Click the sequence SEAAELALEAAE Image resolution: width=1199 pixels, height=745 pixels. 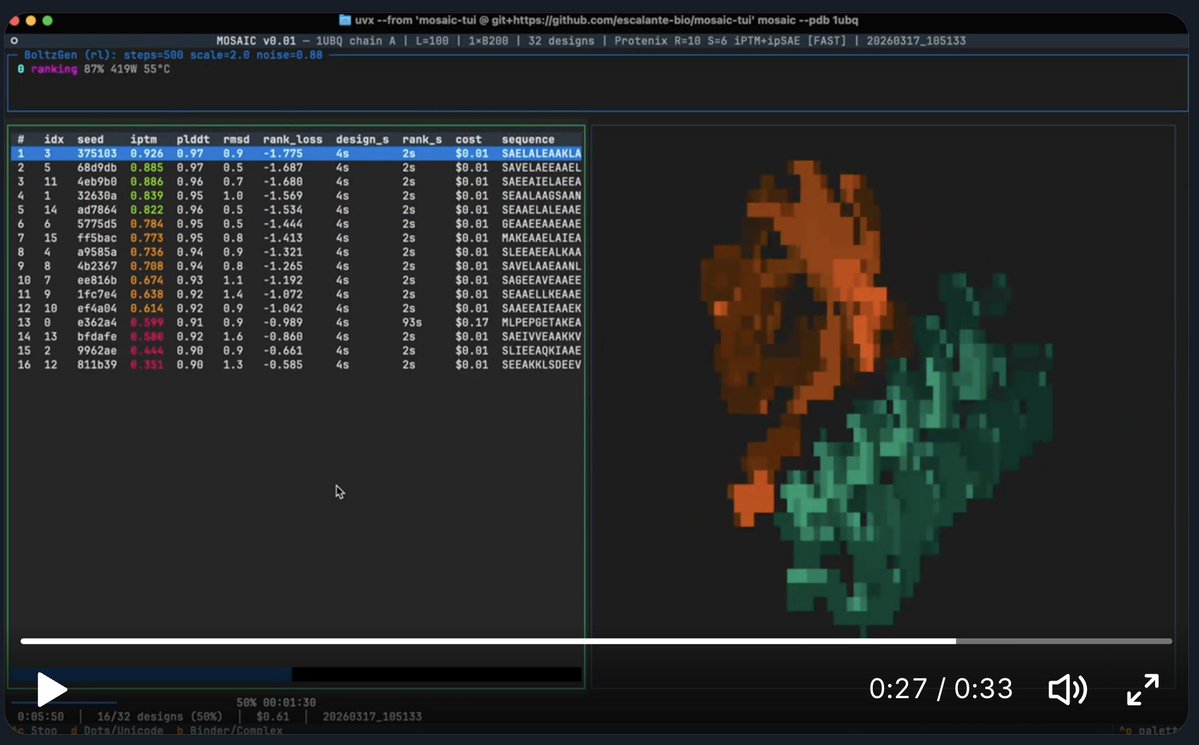541,210
